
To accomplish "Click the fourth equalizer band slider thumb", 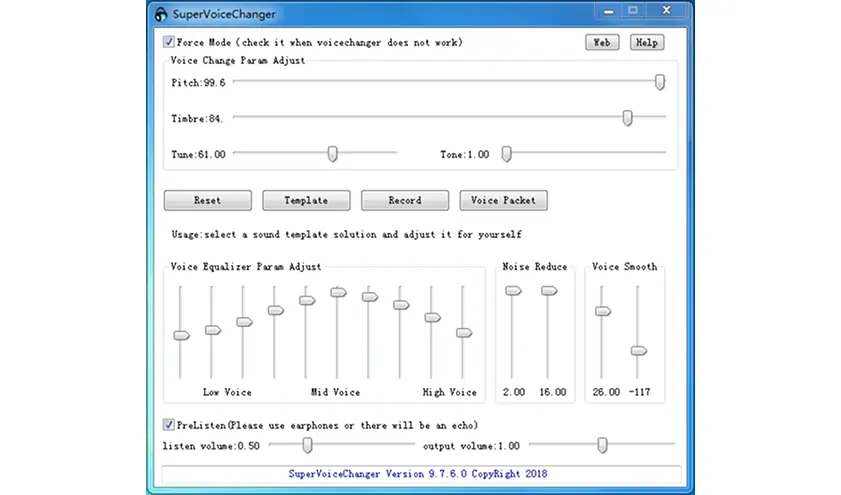I will (x=276, y=310).
